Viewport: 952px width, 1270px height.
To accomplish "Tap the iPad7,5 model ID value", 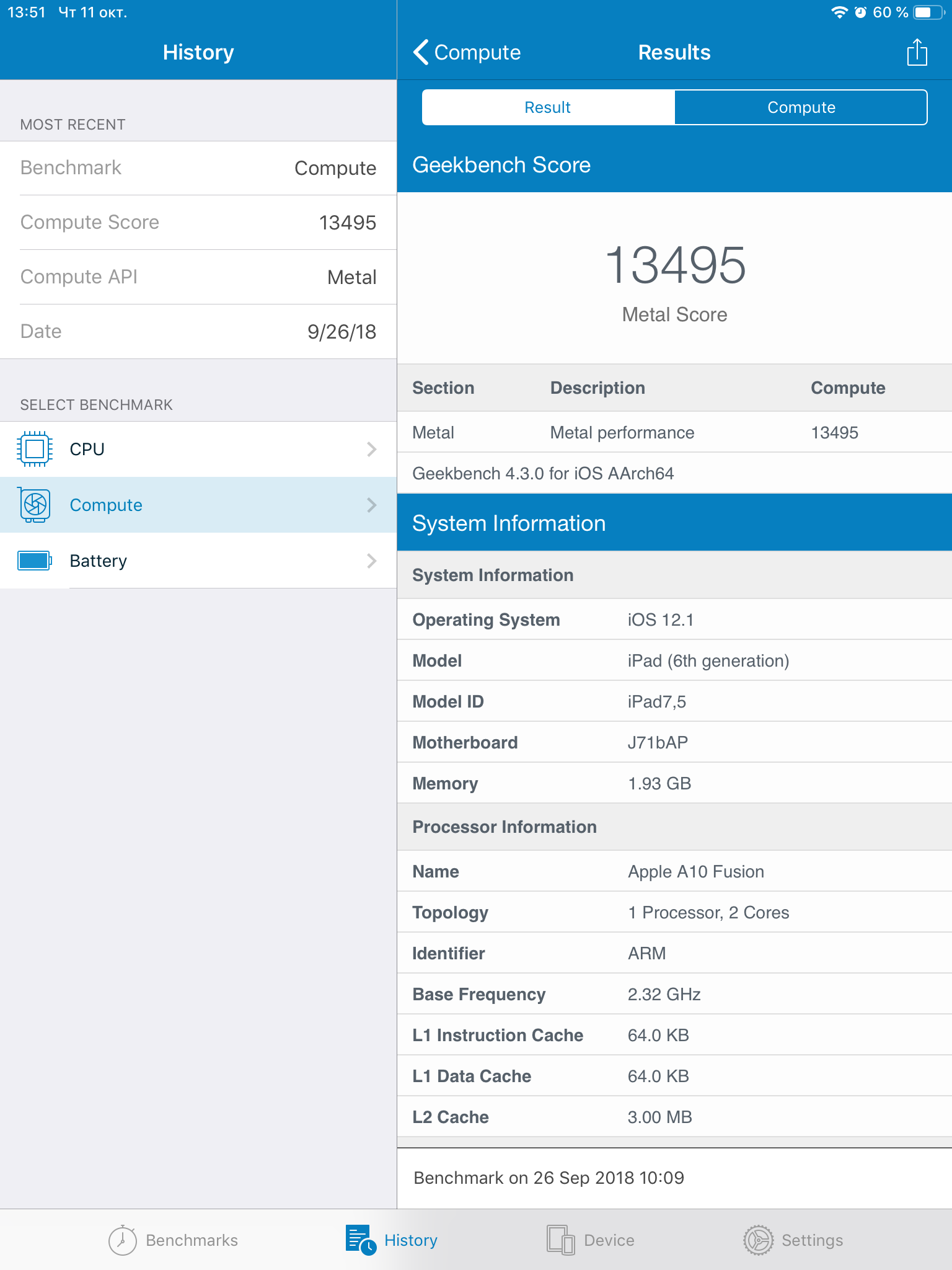I will (656, 702).
